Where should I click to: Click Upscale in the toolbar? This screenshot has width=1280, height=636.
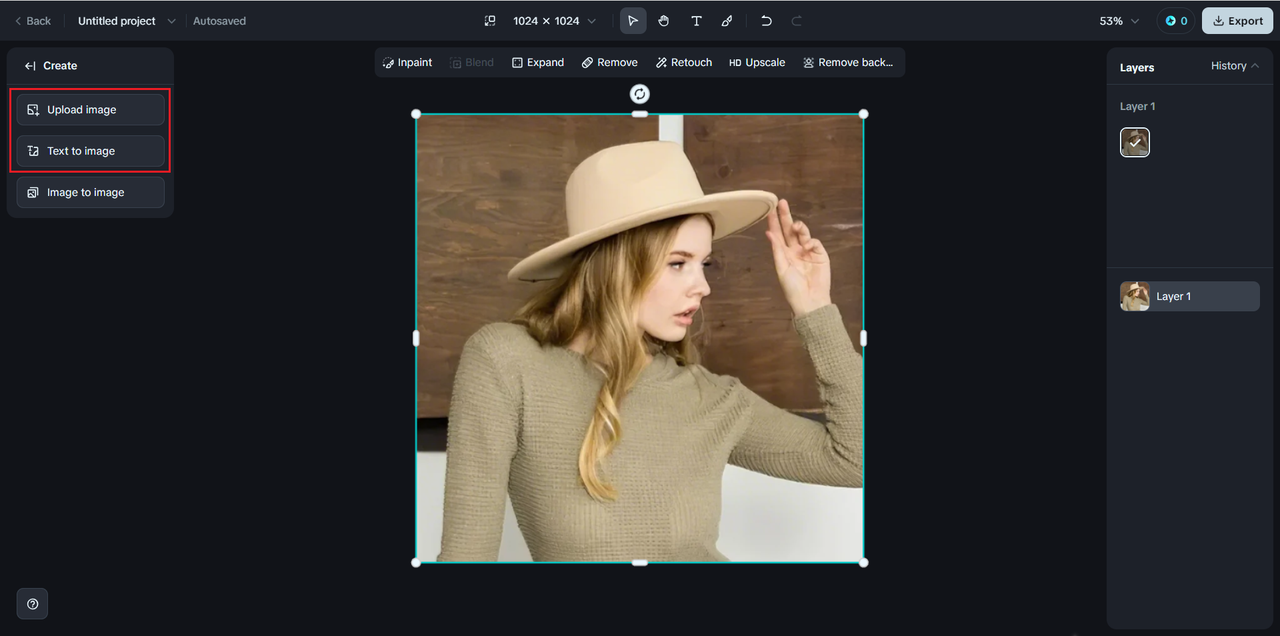[x=757, y=62]
